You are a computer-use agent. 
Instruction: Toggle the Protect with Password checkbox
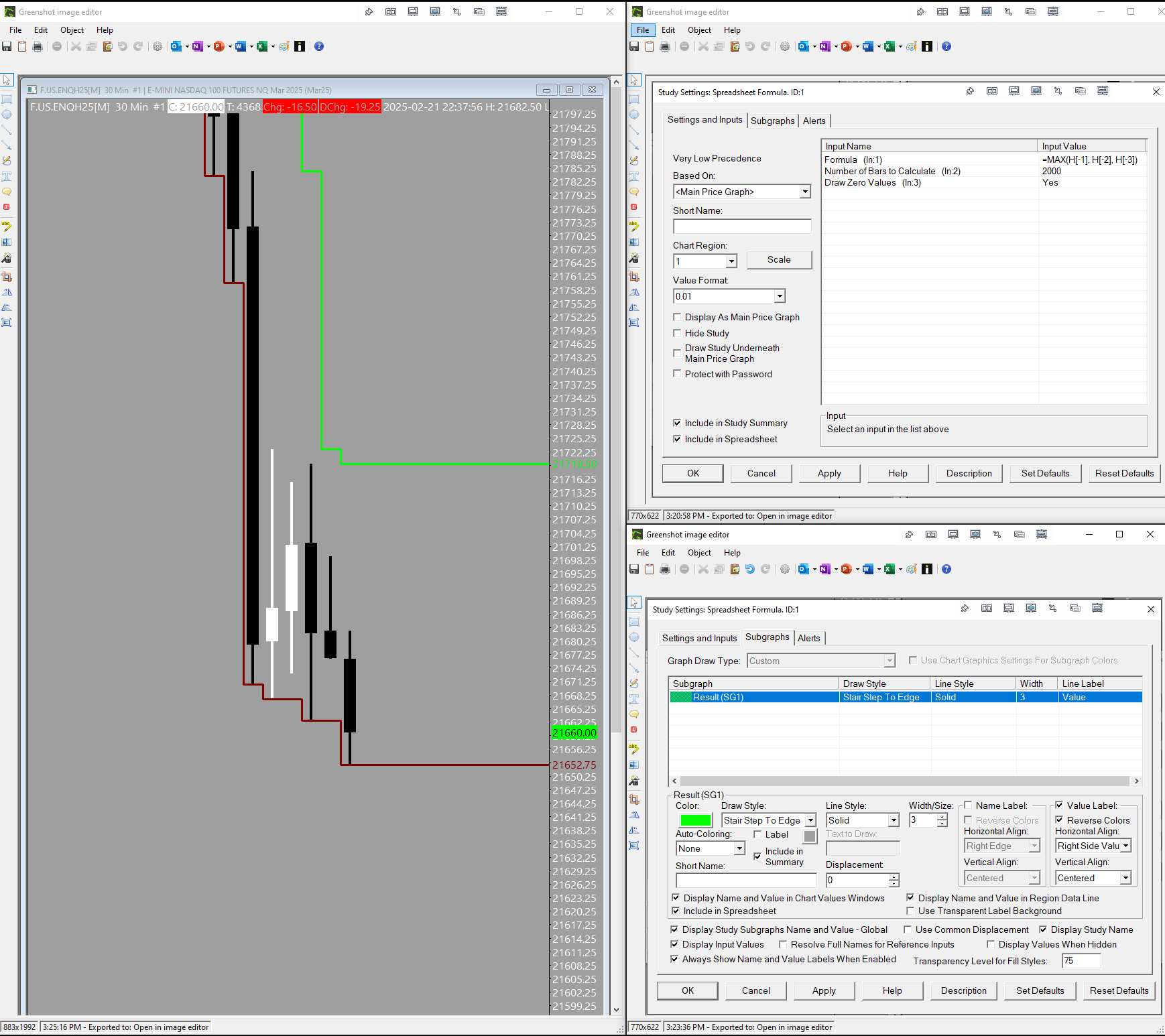677,374
